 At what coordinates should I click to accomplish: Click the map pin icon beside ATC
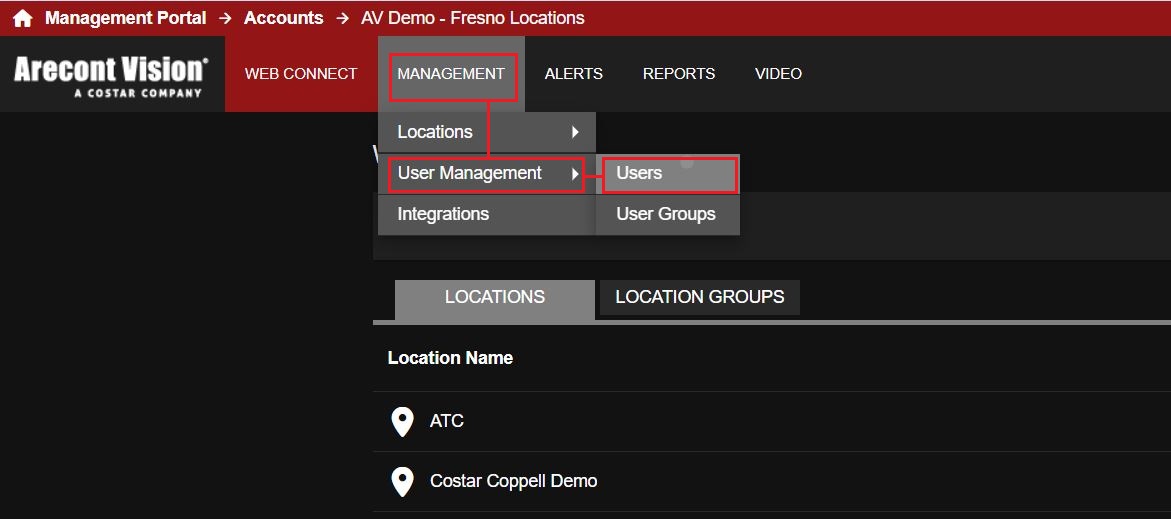tap(403, 421)
